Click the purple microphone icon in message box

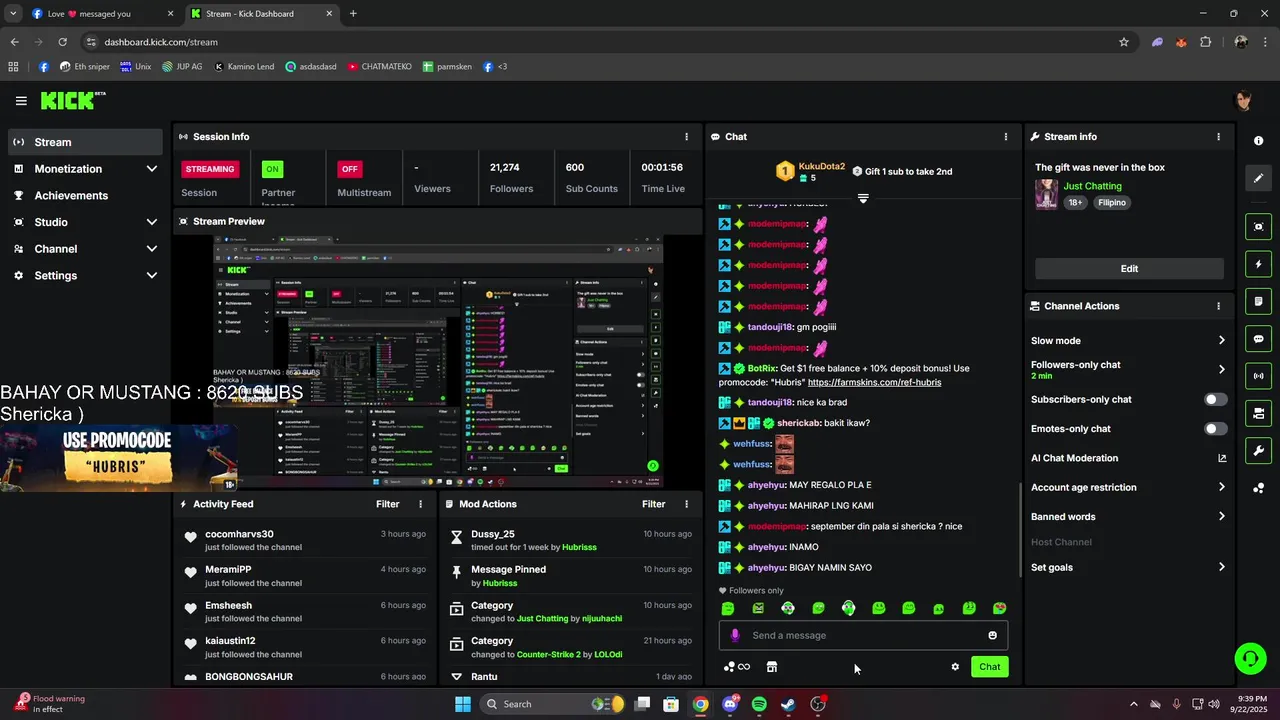pyautogui.click(x=735, y=636)
